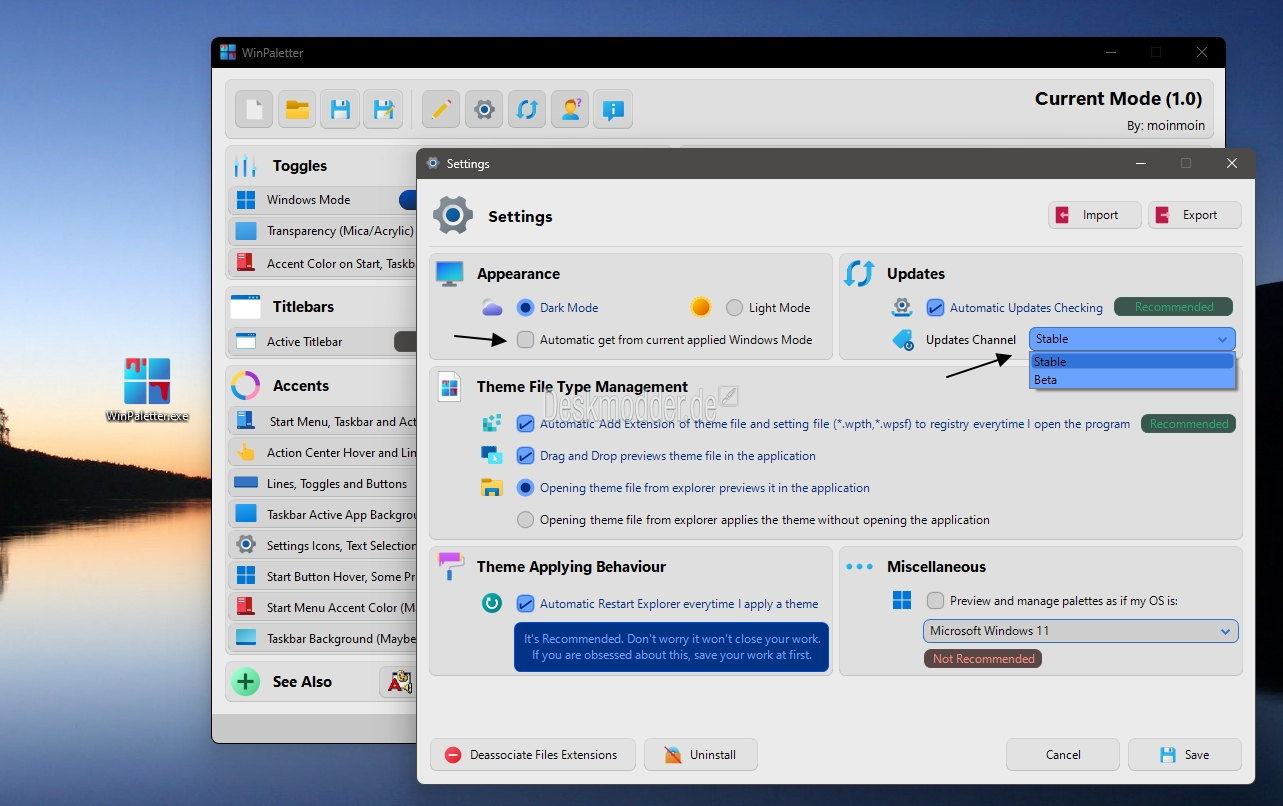This screenshot has width=1283, height=806.
Task: Click Start Button Hover row
Action: pyautogui.click(x=322, y=577)
